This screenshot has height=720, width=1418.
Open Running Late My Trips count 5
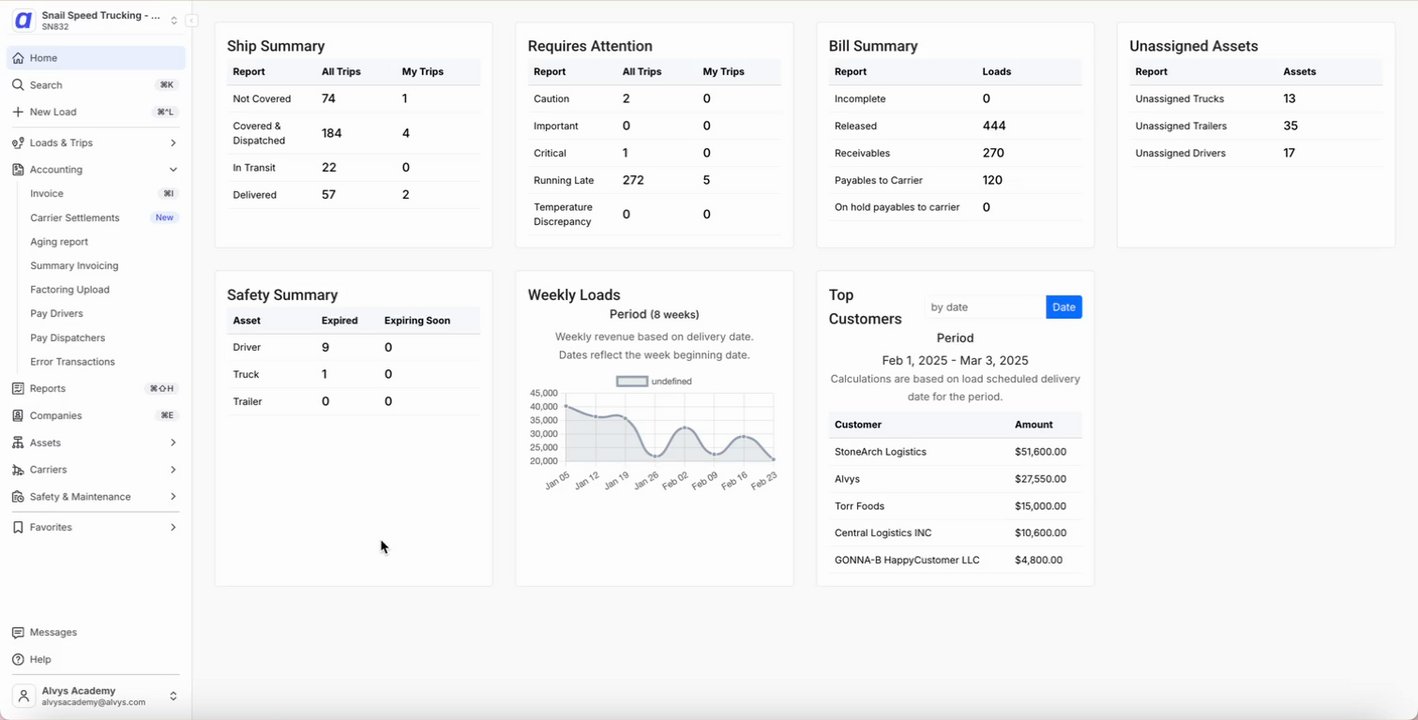pos(706,180)
